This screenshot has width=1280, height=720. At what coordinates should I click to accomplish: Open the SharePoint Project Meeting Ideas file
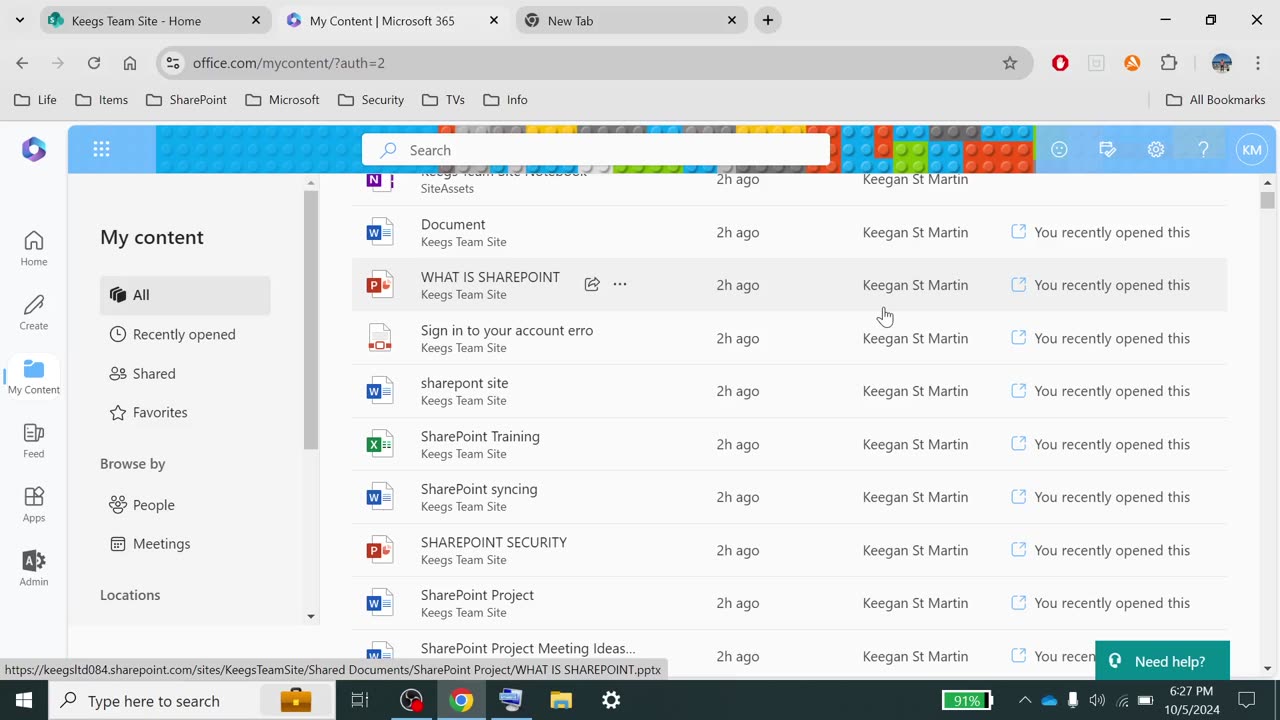(528, 648)
